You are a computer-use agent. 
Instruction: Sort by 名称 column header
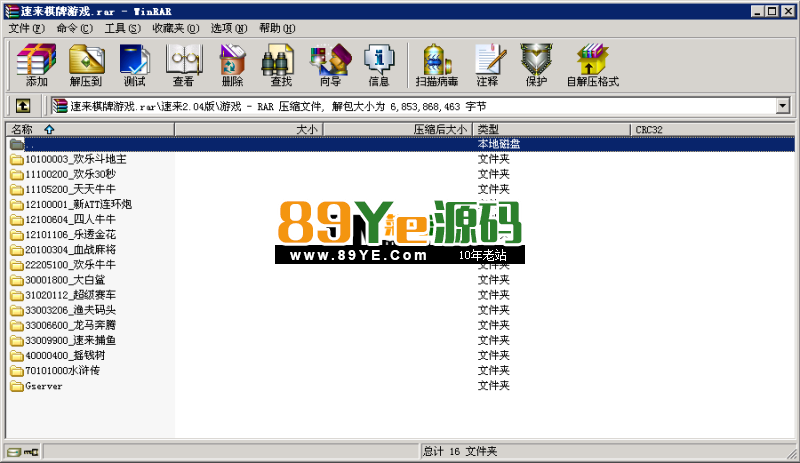click(x=90, y=130)
